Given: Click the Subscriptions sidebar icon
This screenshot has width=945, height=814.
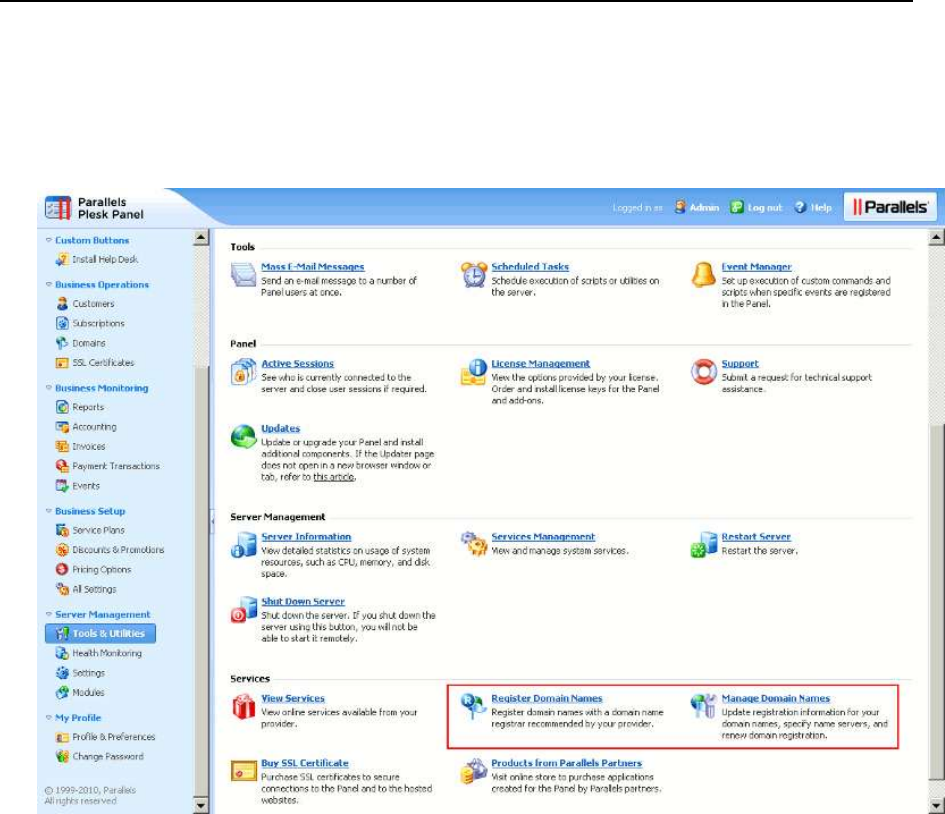Looking at the screenshot, I should pyautogui.click(x=62, y=323).
